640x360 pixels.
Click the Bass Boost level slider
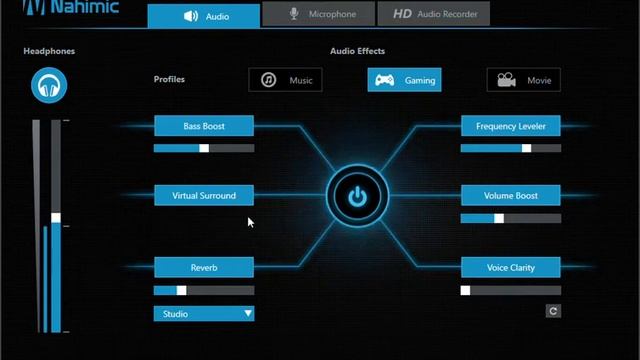[204, 148]
